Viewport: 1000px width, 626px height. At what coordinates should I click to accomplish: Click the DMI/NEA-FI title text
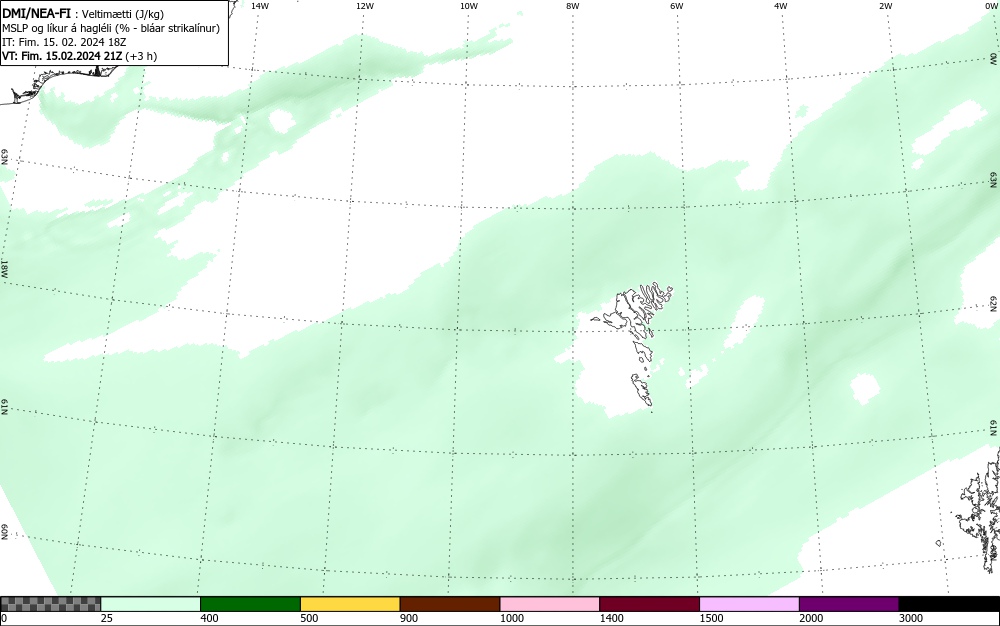pos(36,13)
